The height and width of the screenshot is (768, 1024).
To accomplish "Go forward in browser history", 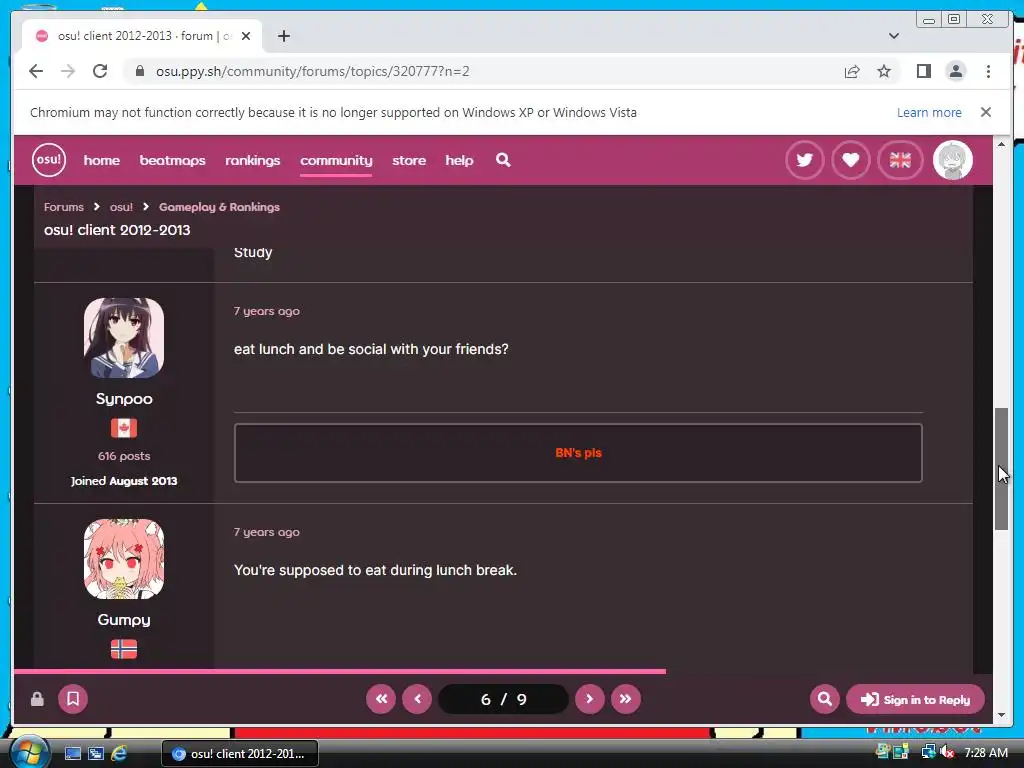I will [x=68, y=71].
